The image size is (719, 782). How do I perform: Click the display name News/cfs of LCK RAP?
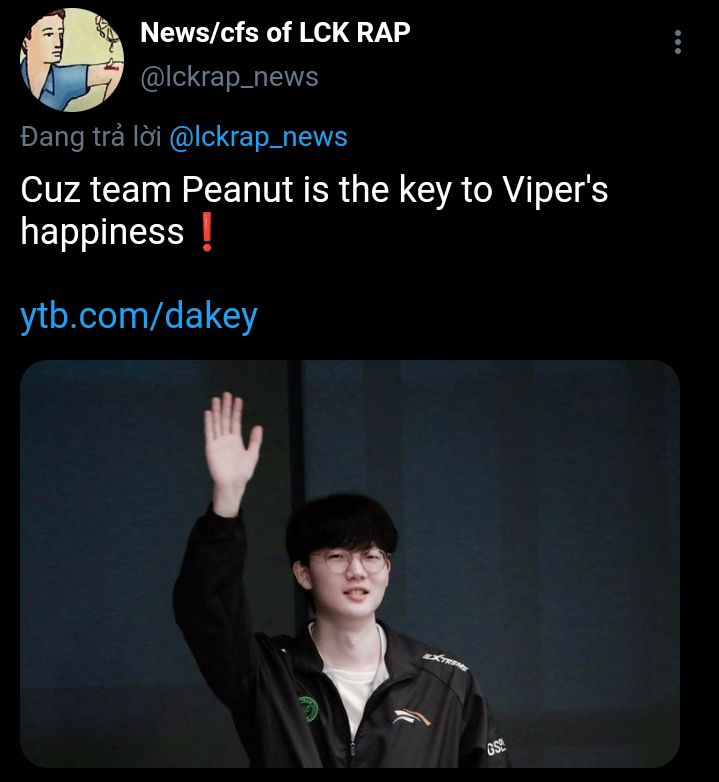coord(275,32)
